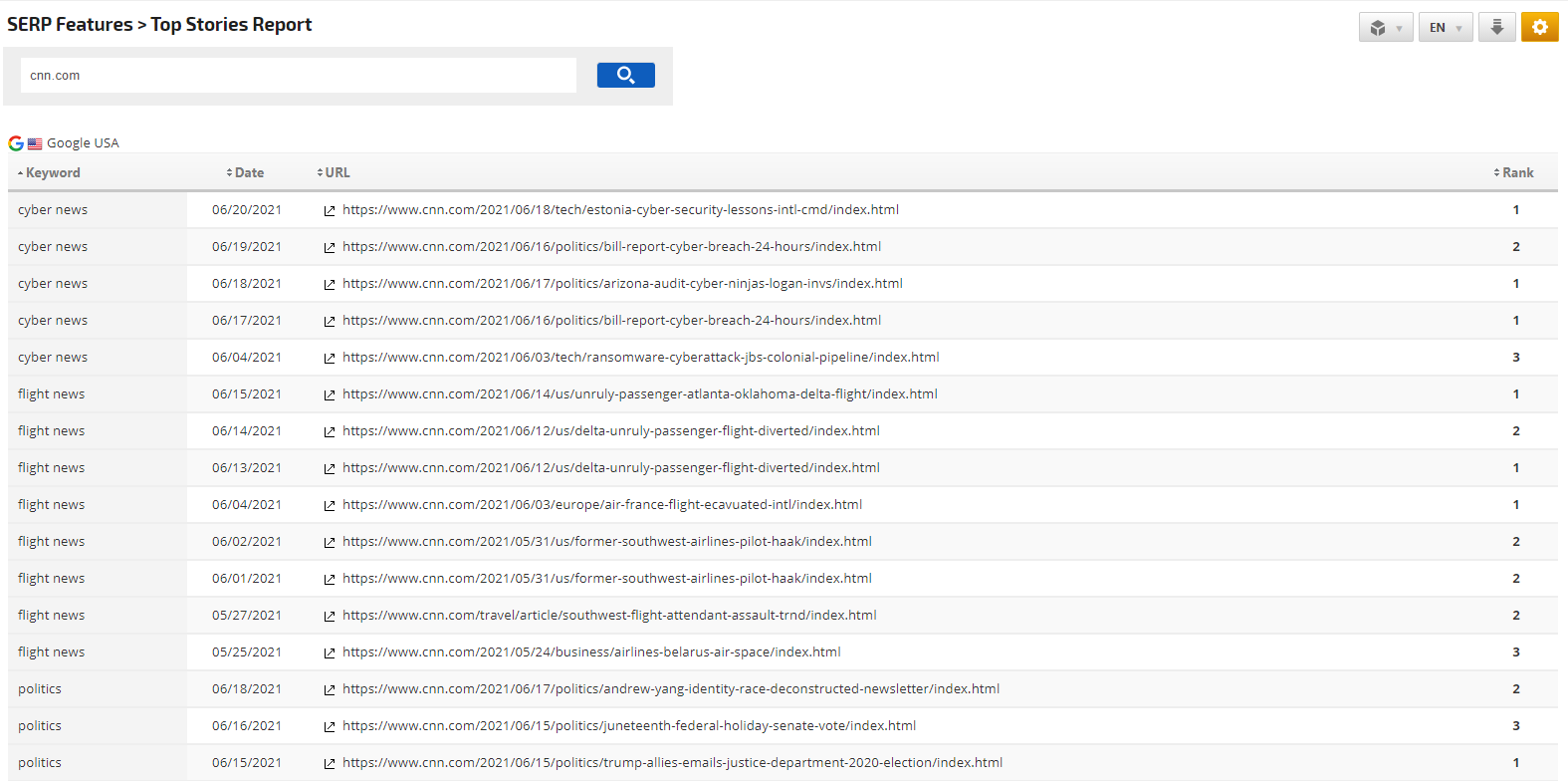Expand the EN language dropdown

1445,28
